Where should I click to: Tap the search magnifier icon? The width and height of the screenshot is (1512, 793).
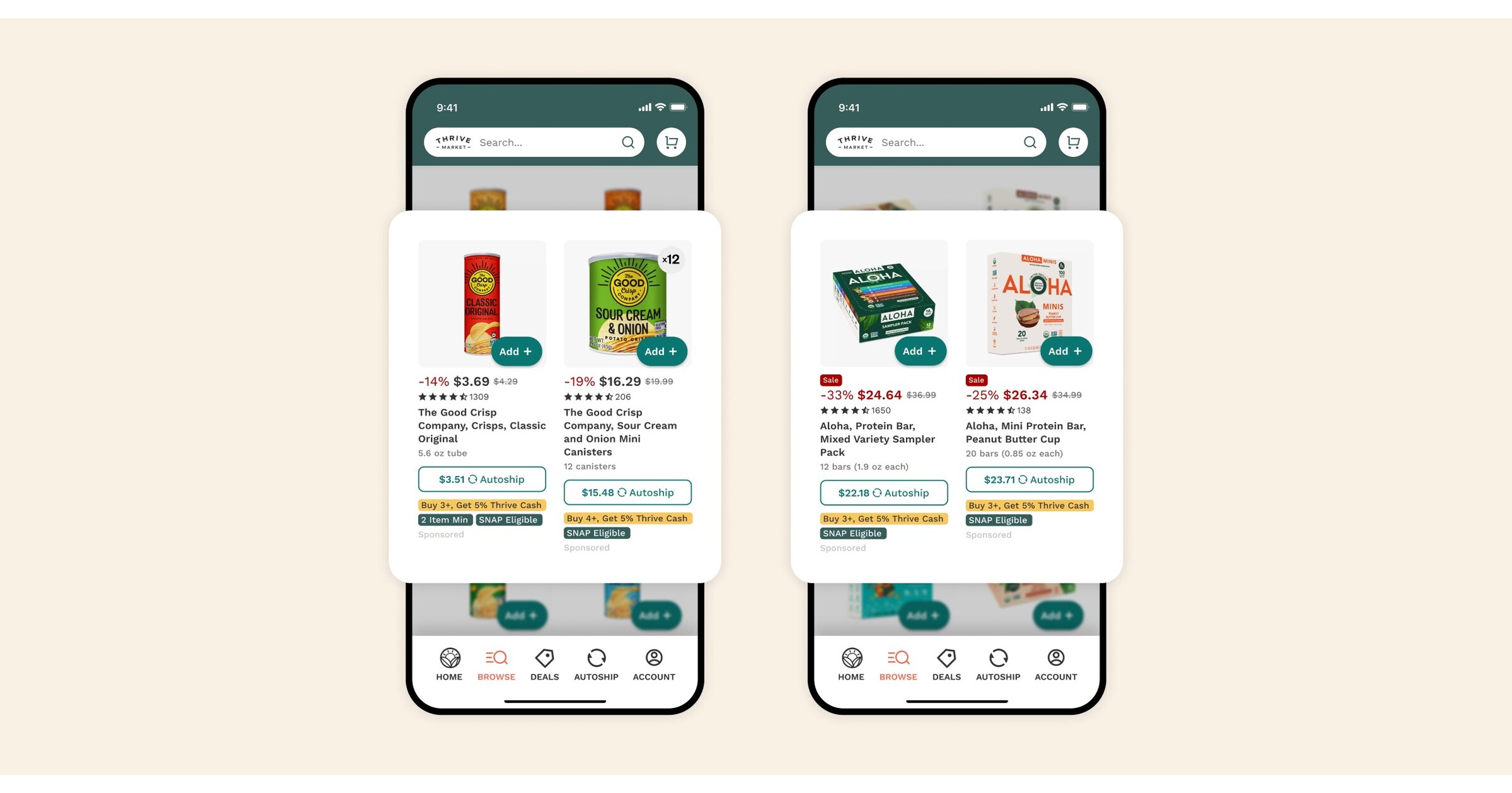[x=627, y=141]
